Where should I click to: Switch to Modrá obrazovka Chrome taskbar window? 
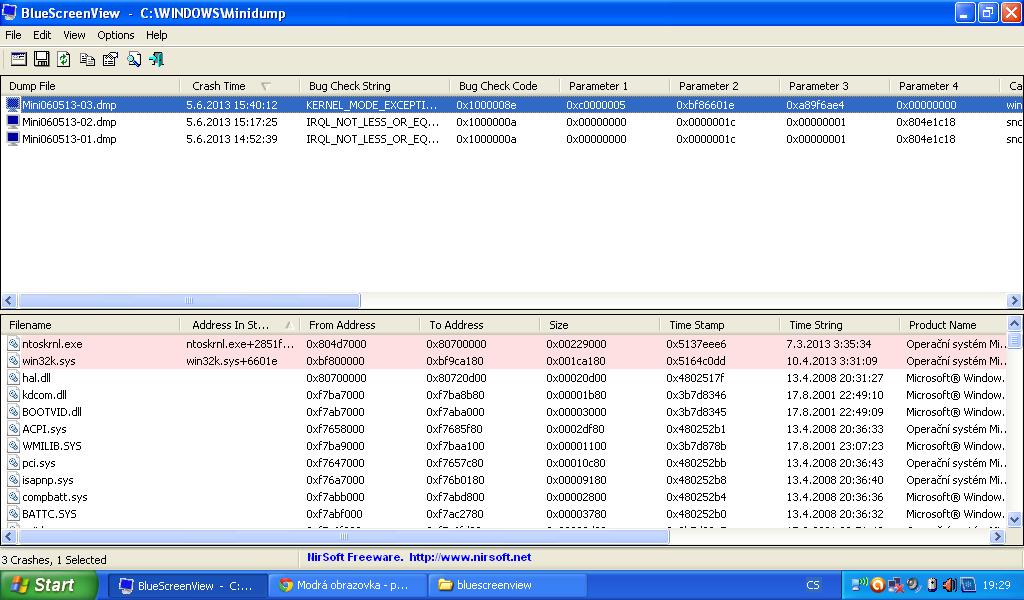(347, 585)
